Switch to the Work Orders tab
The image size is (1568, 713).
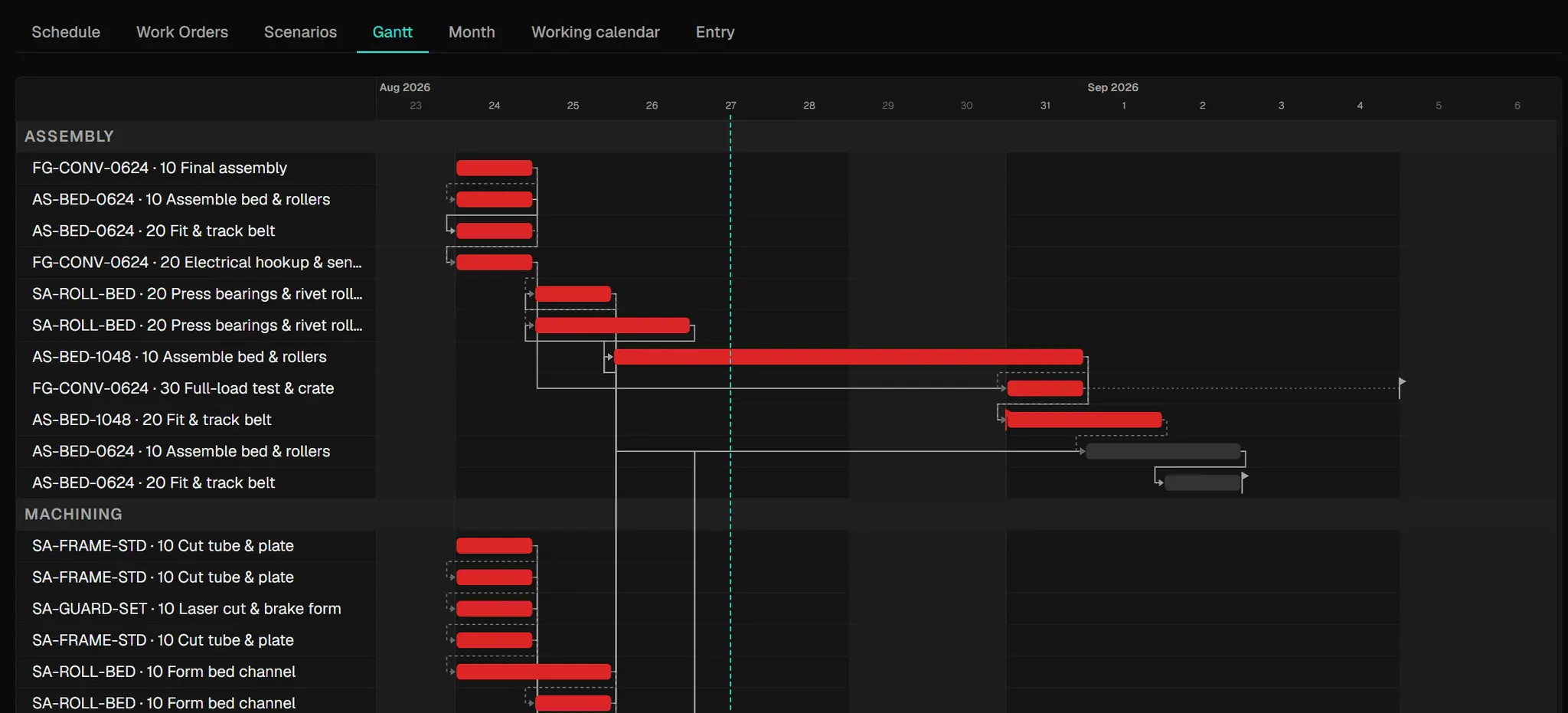[182, 32]
